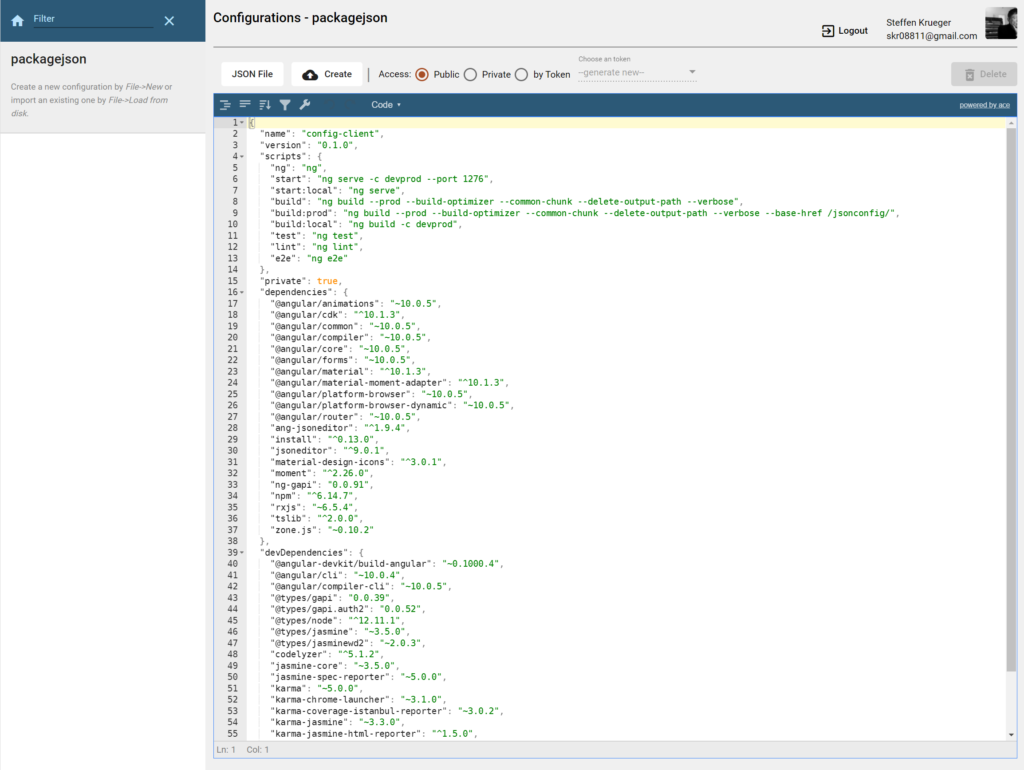
Task: Open the token chooser dropdown
Action: [x=637, y=72]
